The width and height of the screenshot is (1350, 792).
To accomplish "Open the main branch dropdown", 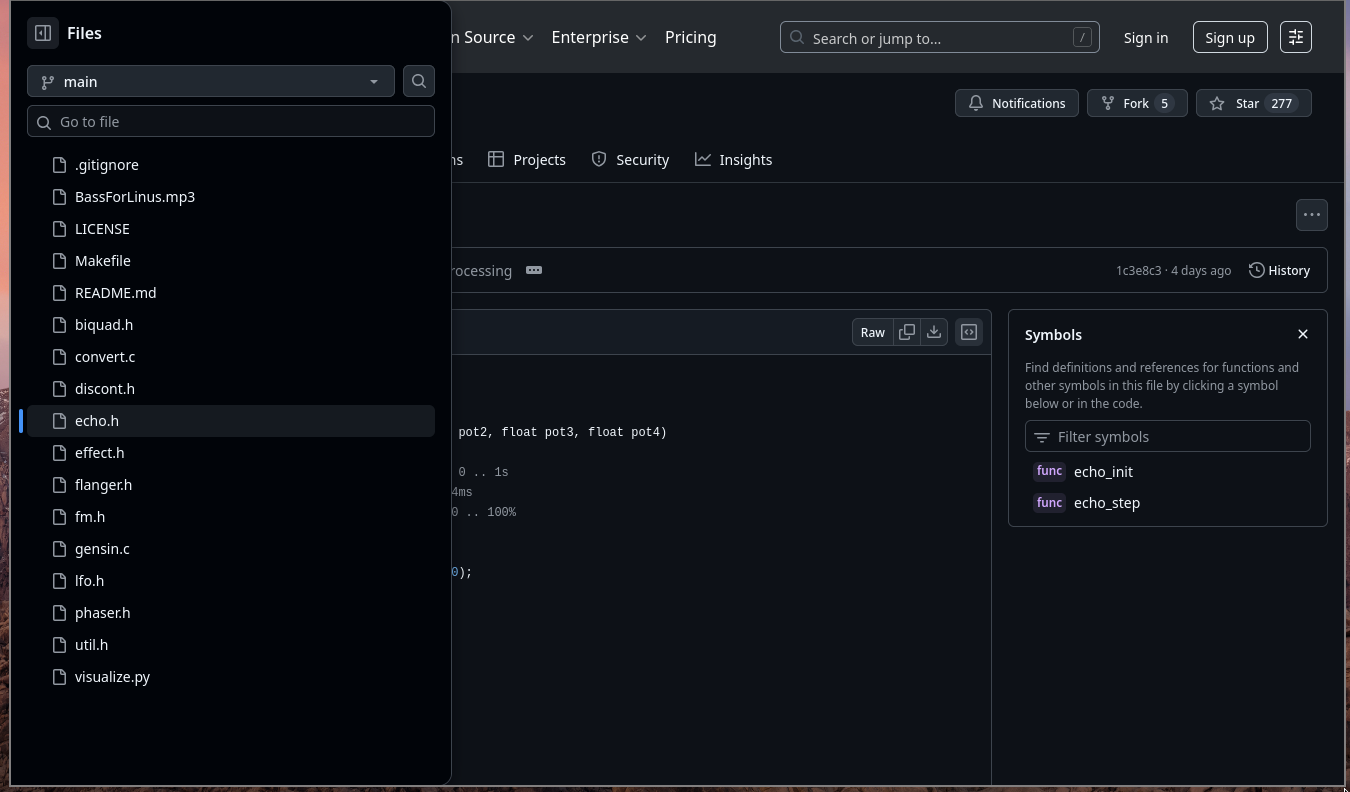I will pyautogui.click(x=211, y=82).
